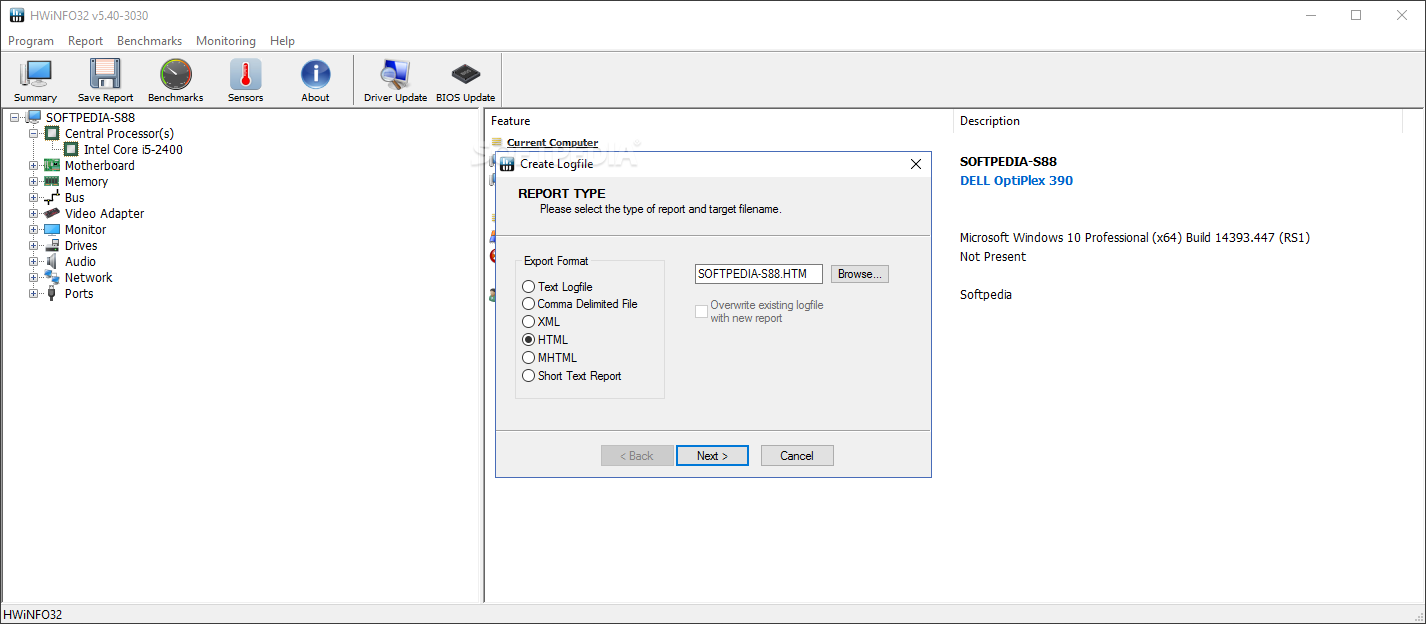Click the Audio speaker icon
This screenshot has width=1426, height=624.
coord(52,261)
